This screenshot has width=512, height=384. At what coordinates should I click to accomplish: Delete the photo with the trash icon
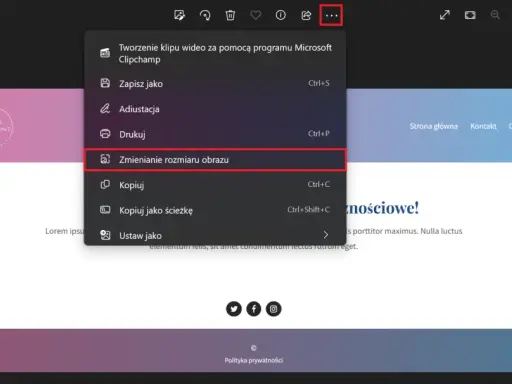tap(230, 15)
